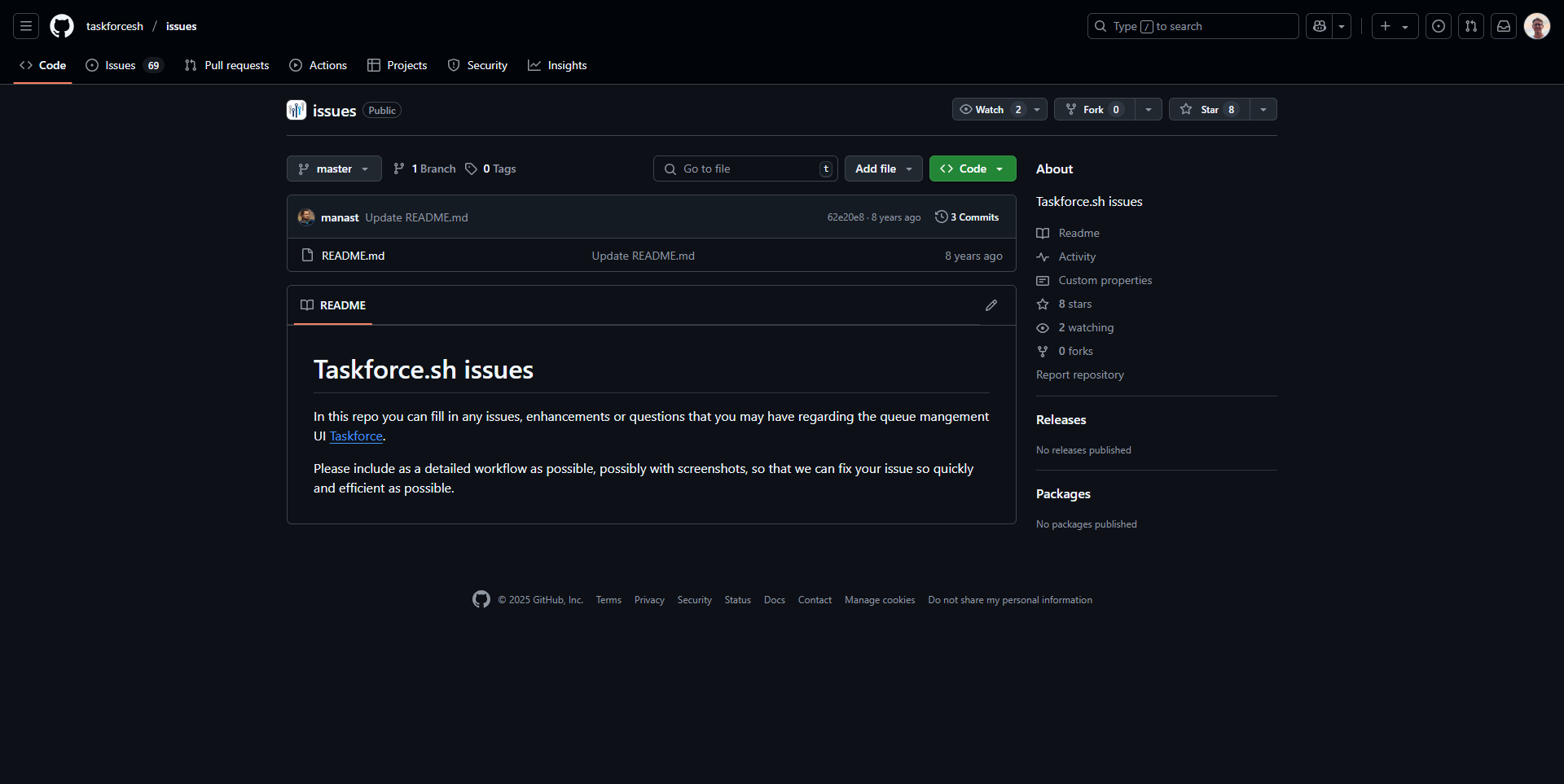Click footer Privacy link
This screenshot has height=784, width=1564.
click(649, 600)
